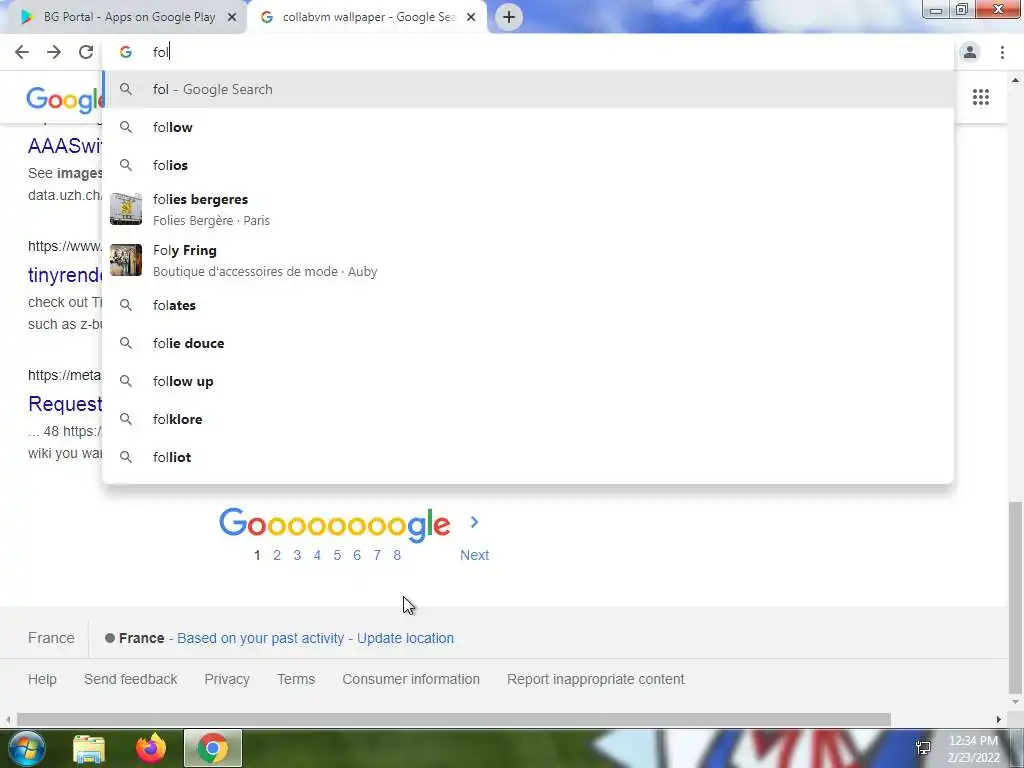This screenshot has width=1024, height=768.
Task: Open the Privacy footer link
Action: pos(227,679)
